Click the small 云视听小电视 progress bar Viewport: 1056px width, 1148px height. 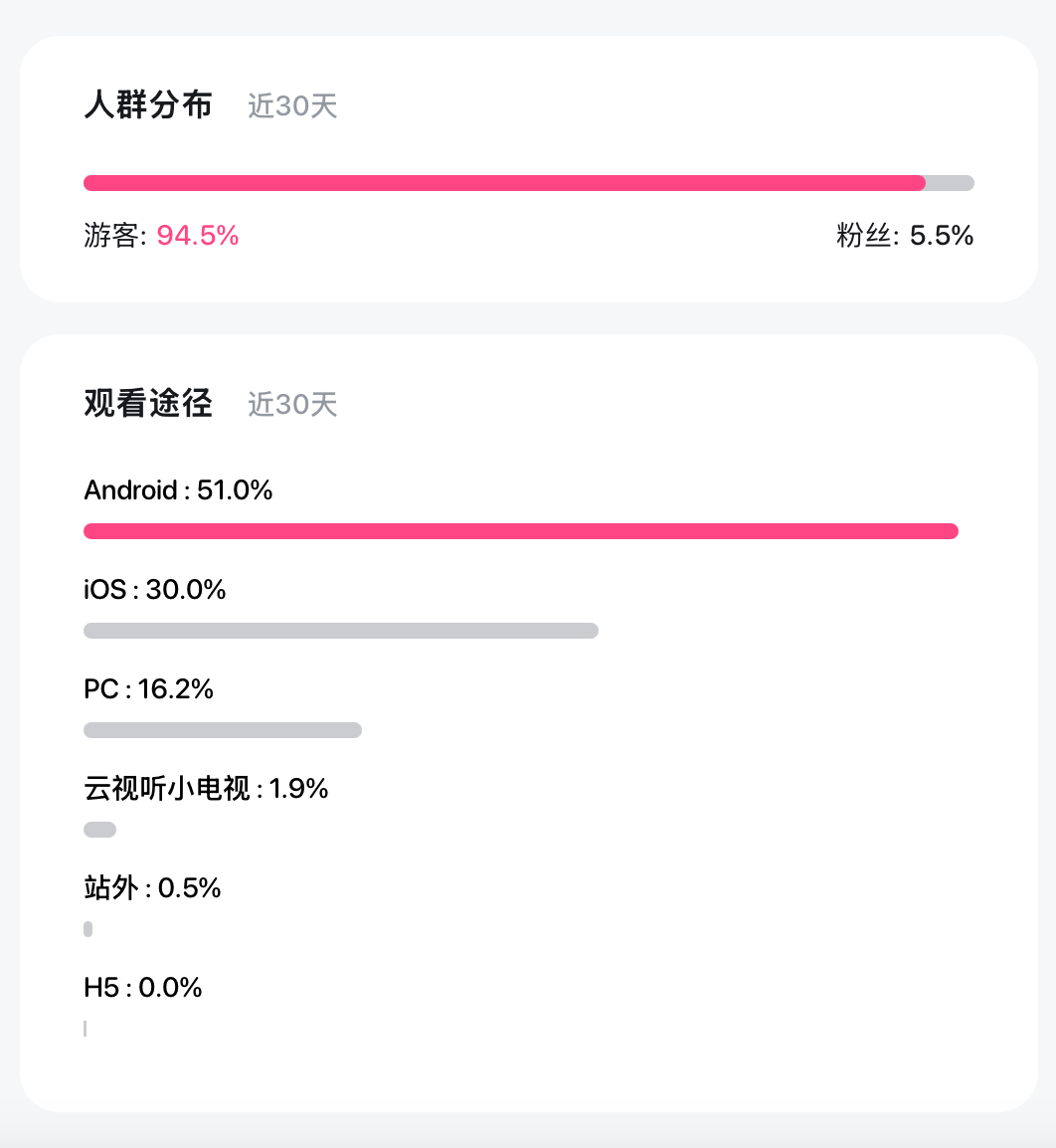(x=99, y=830)
